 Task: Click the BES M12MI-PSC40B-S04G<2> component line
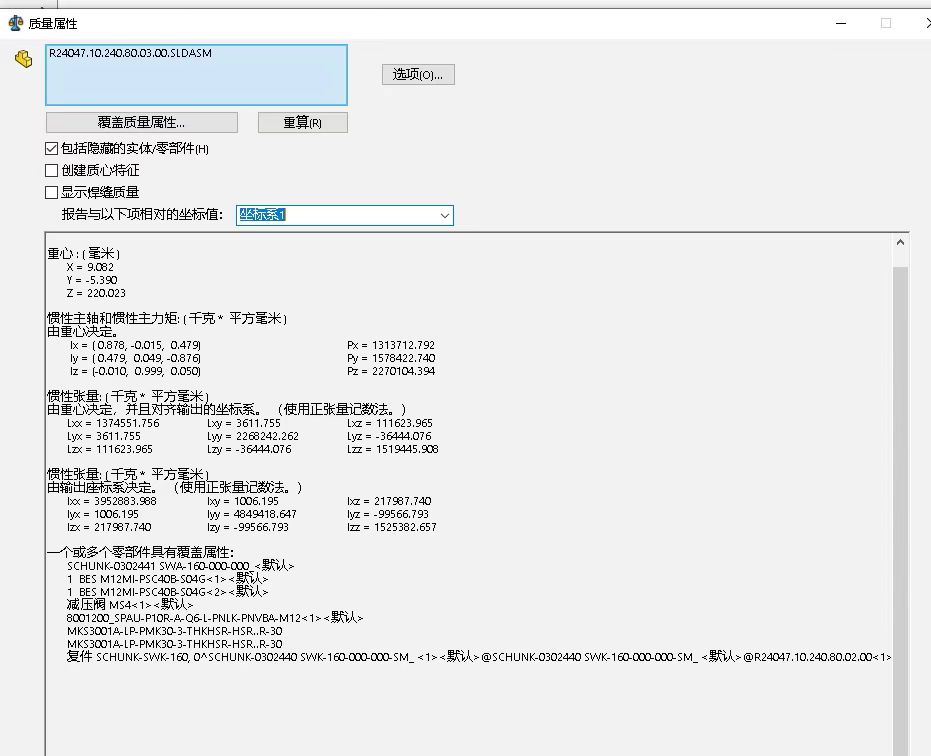click(x=167, y=592)
